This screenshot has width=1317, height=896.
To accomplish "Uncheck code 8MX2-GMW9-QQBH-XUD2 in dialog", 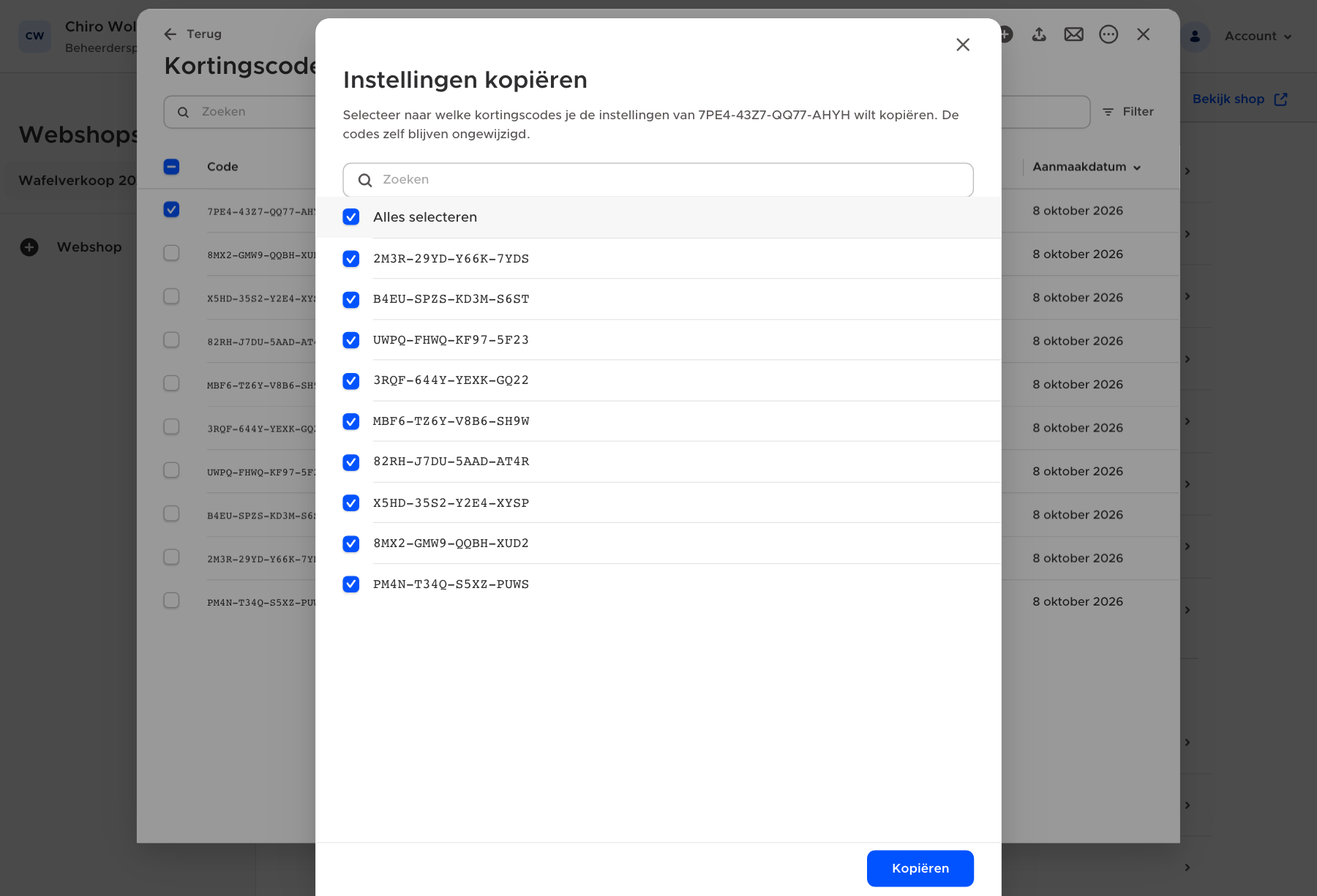I will coord(351,543).
